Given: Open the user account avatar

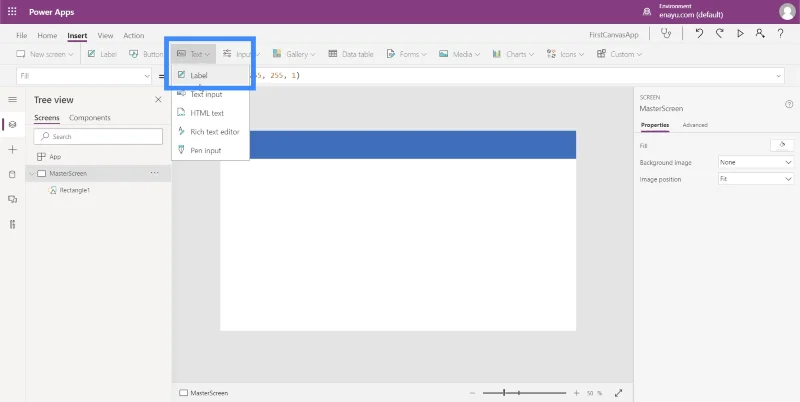Looking at the screenshot, I should click(787, 11).
